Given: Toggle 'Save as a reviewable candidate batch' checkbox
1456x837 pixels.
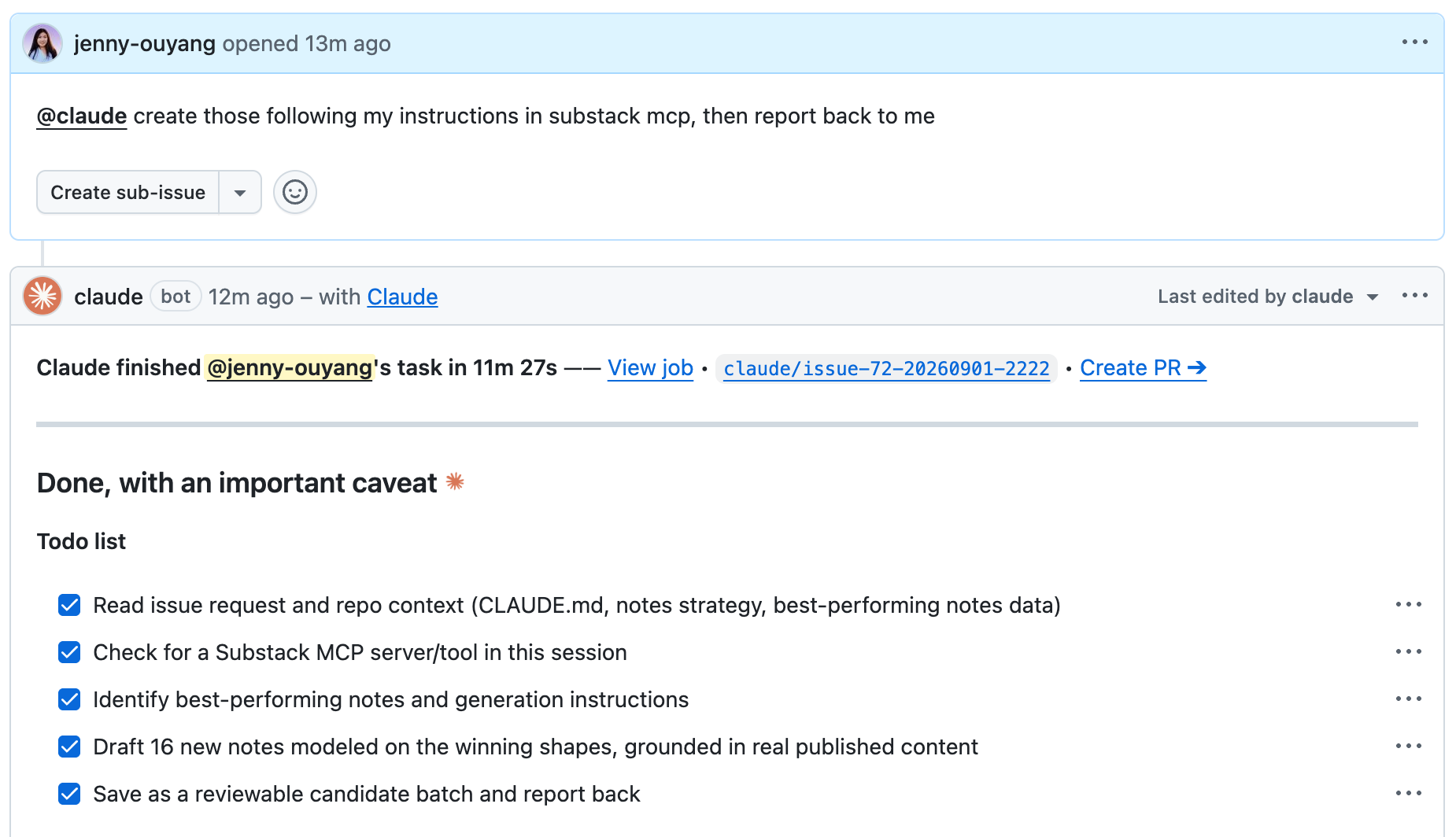Looking at the screenshot, I should pyautogui.click(x=69, y=794).
